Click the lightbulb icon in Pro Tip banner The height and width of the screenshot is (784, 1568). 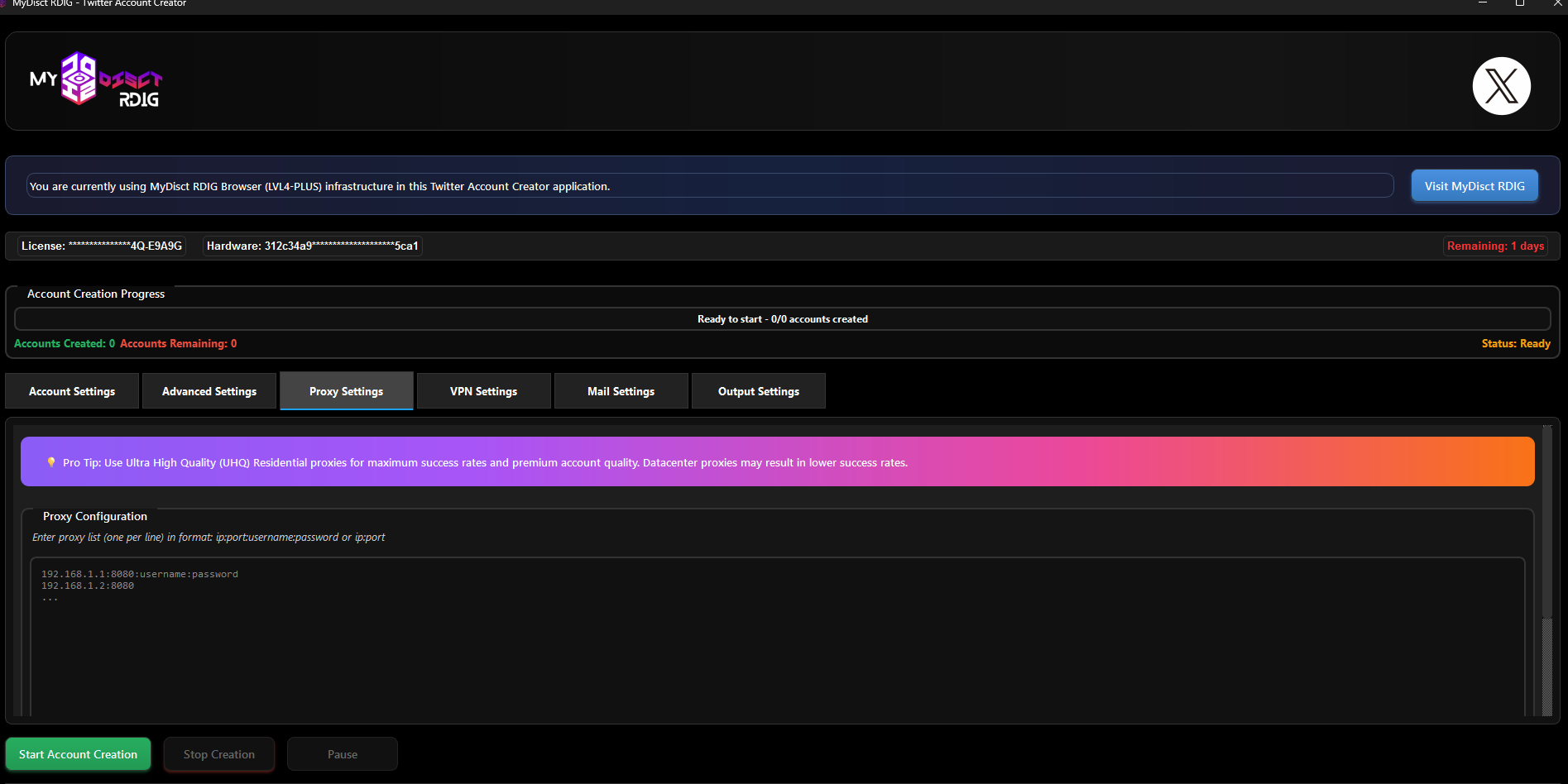(51, 462)
